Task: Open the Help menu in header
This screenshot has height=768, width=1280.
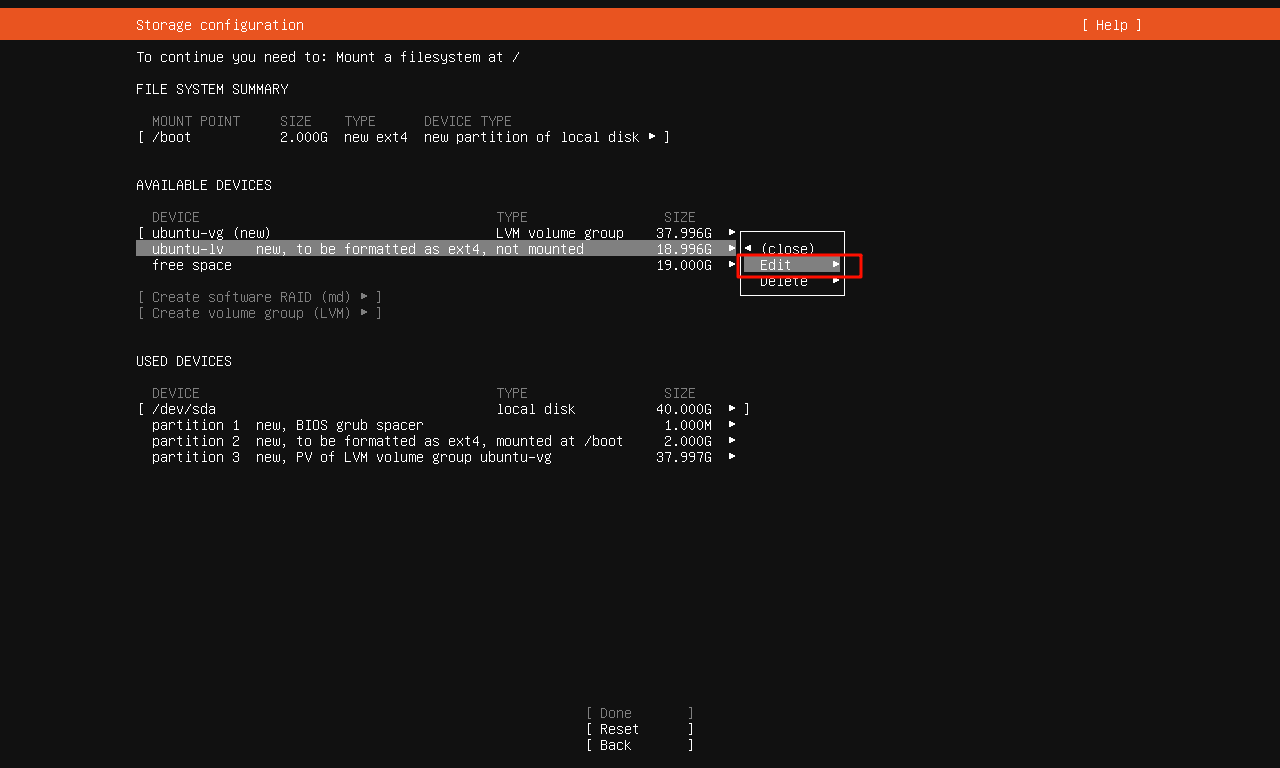Action: tap(1111, 25)
